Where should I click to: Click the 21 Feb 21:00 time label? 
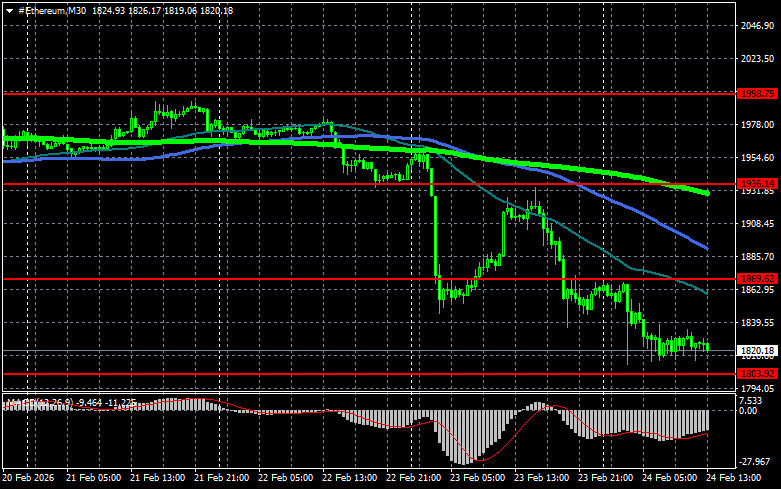221,478
